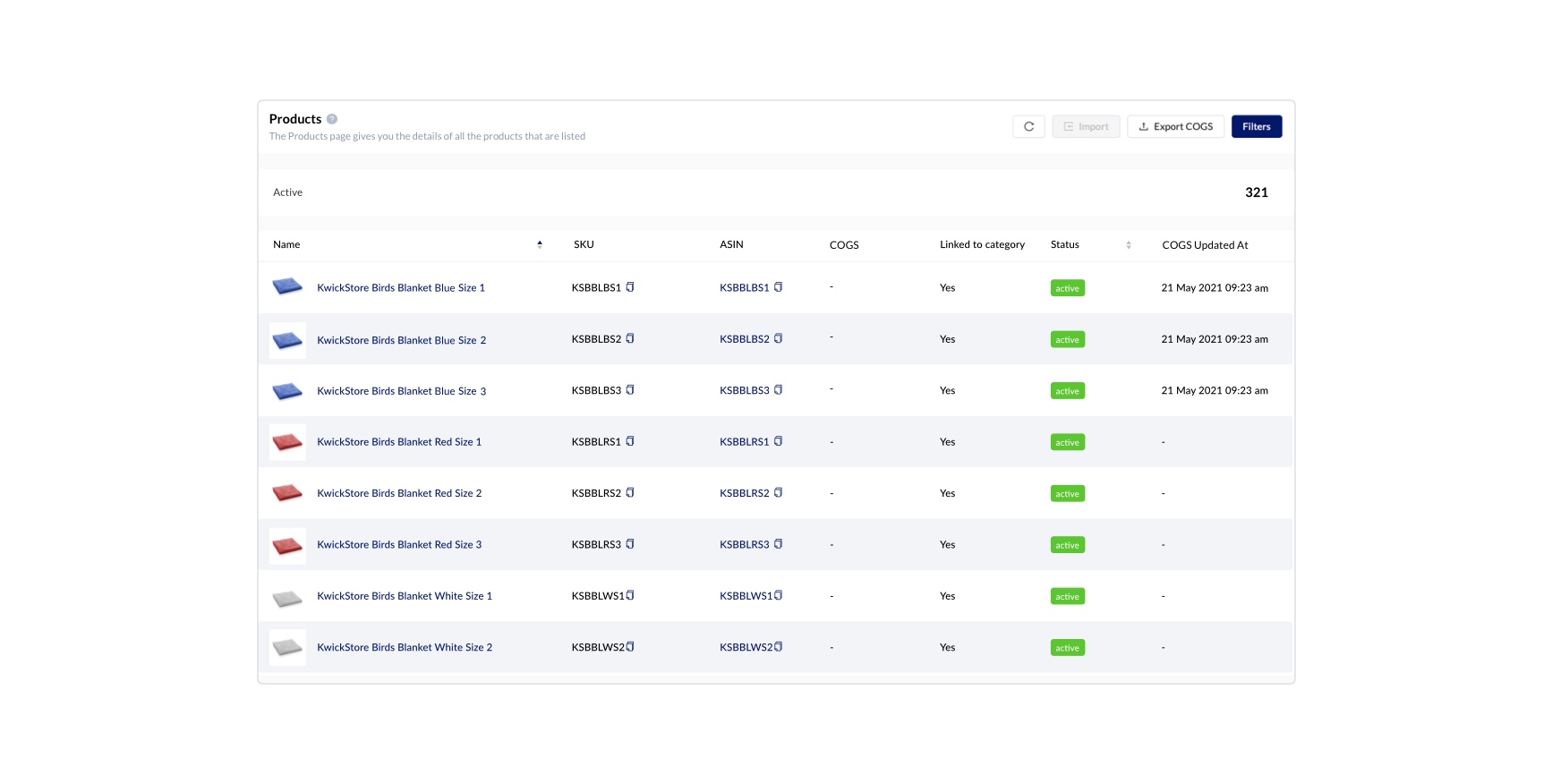1552x784 pixels.
Task: Copy SKU KSBBLWS2 using copy icon
Action: (630, 647)
